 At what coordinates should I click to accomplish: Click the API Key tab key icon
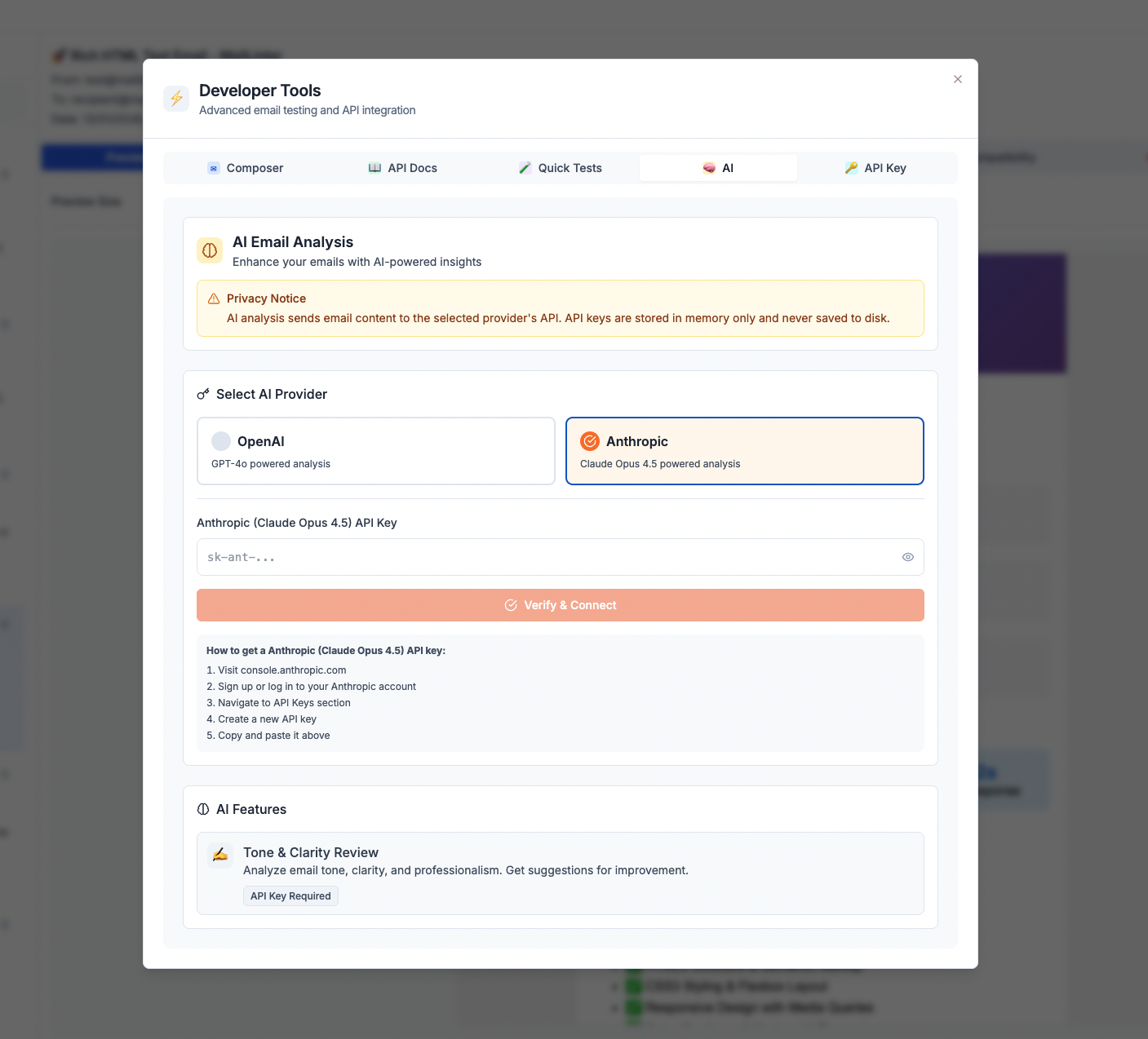click(x=851, y=168)
